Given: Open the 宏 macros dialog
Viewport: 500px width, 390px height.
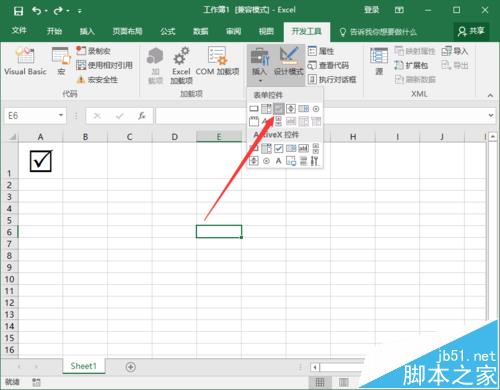Looking at the screenshot, I should click(61, 61).
